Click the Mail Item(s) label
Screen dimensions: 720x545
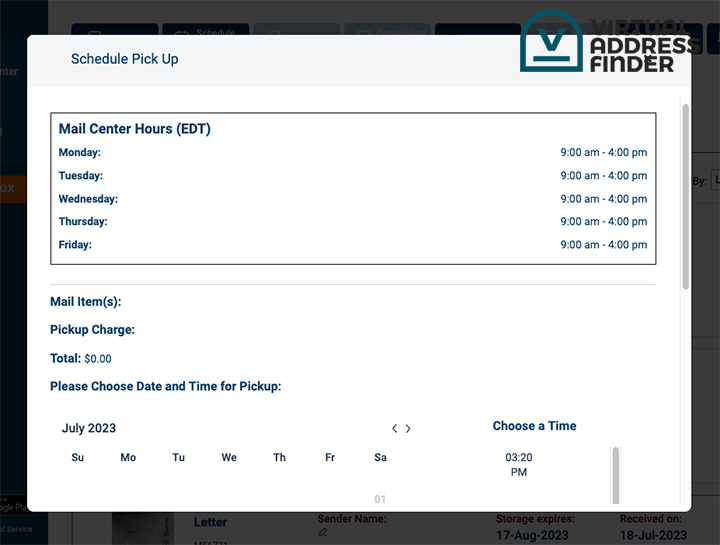[85, 302]
